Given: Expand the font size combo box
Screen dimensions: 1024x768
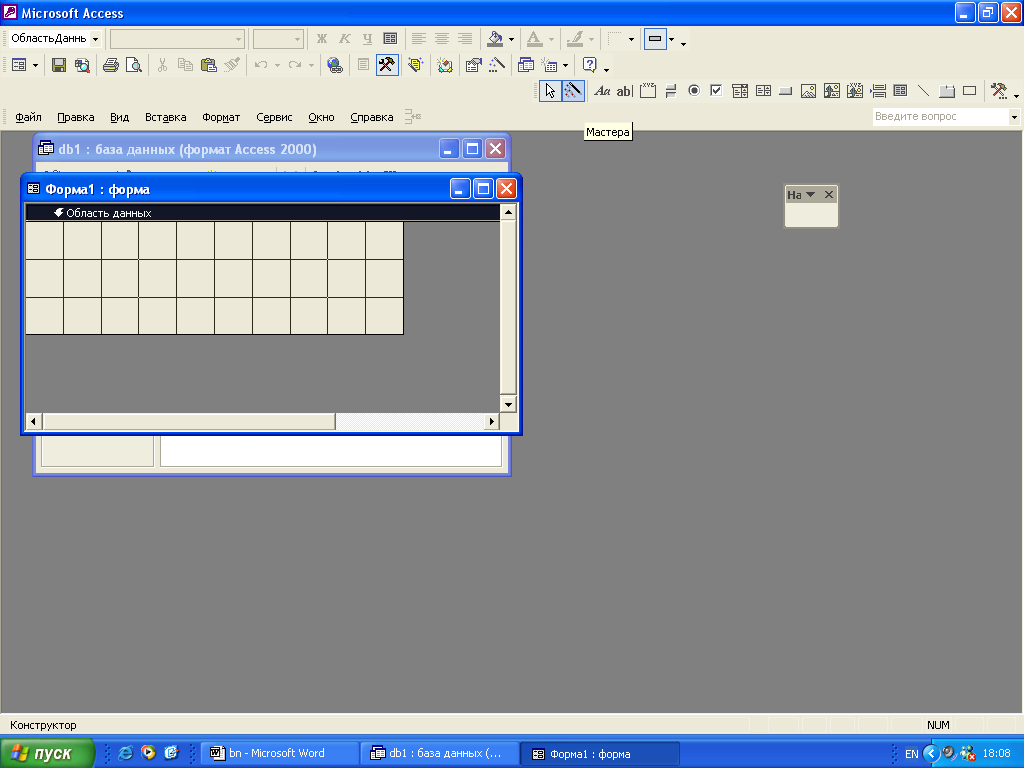Looking at the screenshot, I should 297,39.
